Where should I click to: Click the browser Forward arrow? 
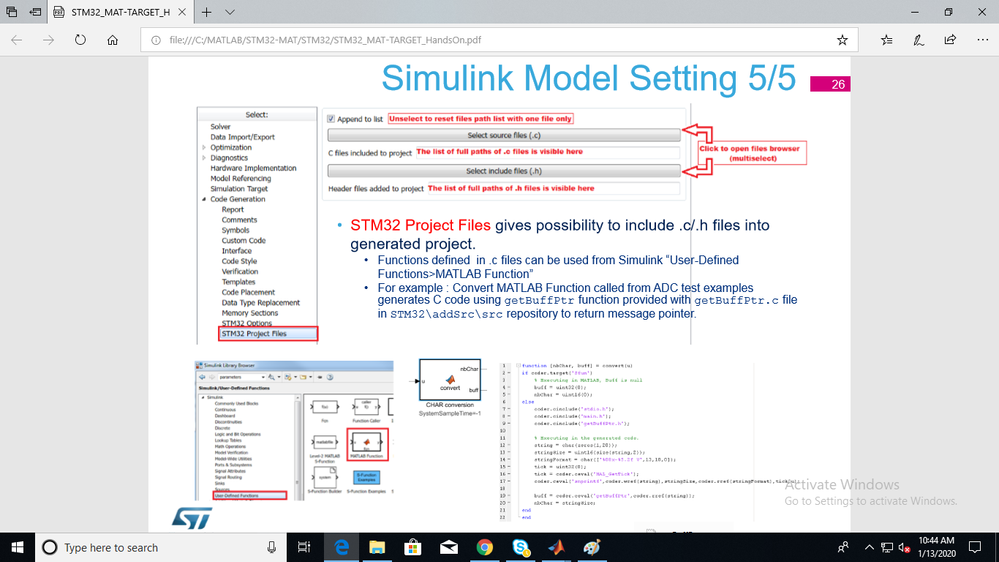[48, 40]
